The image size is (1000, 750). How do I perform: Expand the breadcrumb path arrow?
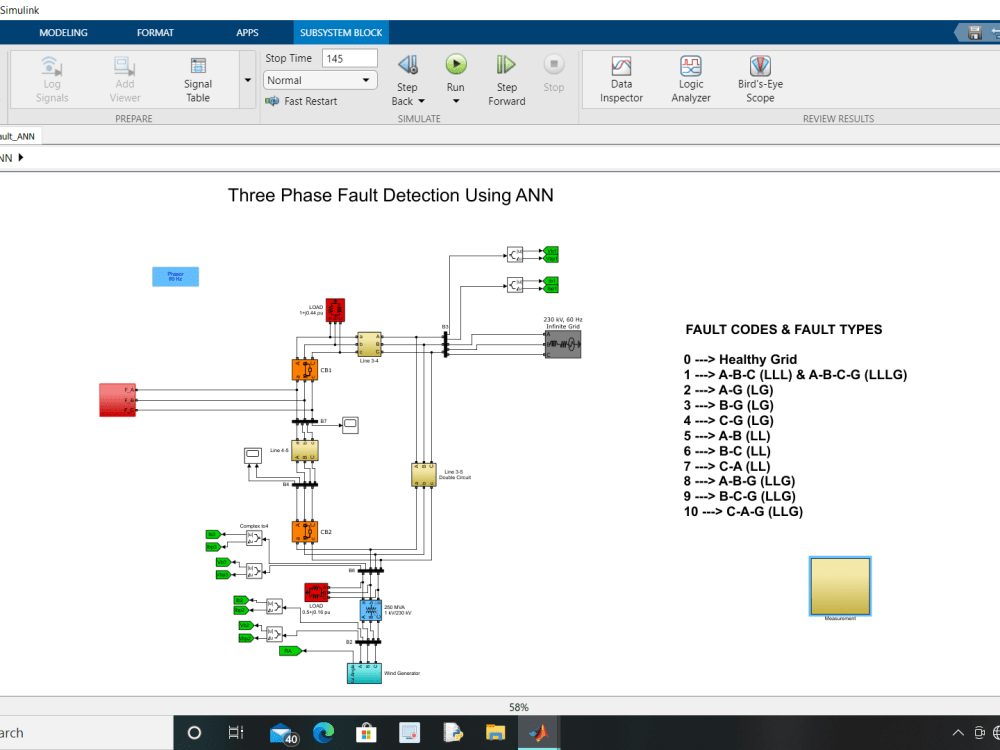pyautogui.click(x=21, y=158)
